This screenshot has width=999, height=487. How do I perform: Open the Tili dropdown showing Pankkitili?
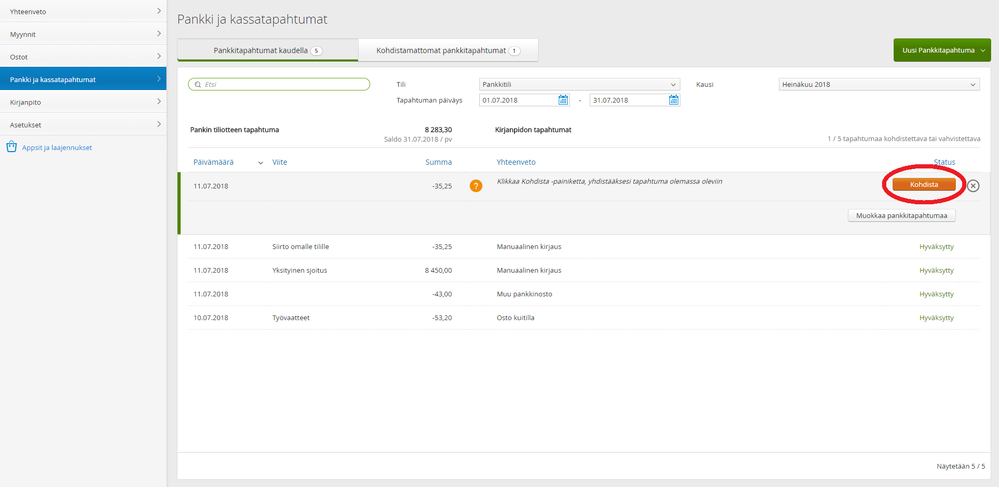(x=579, y=84)
